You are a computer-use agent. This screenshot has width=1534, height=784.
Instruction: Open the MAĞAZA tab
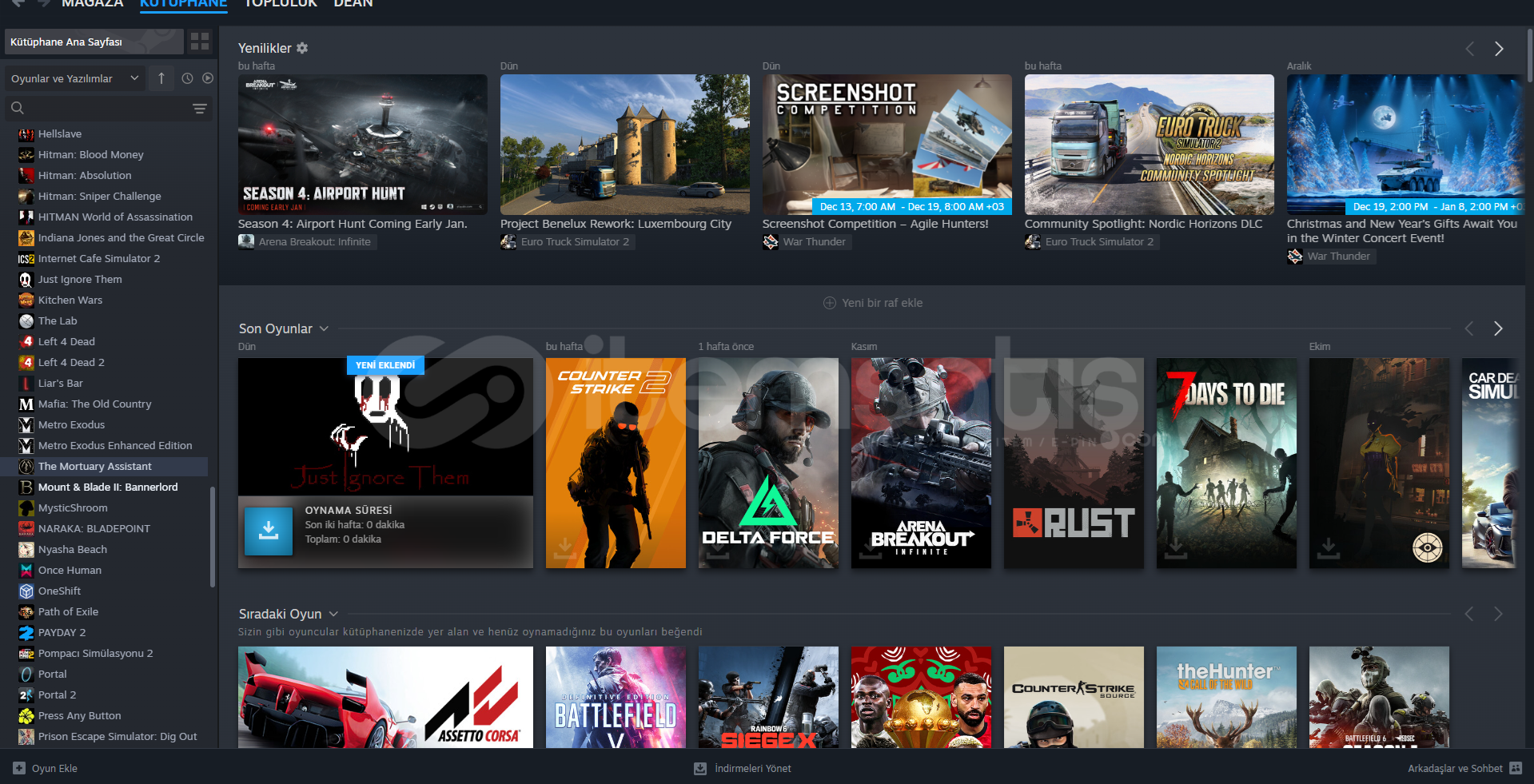coord(93,4)
